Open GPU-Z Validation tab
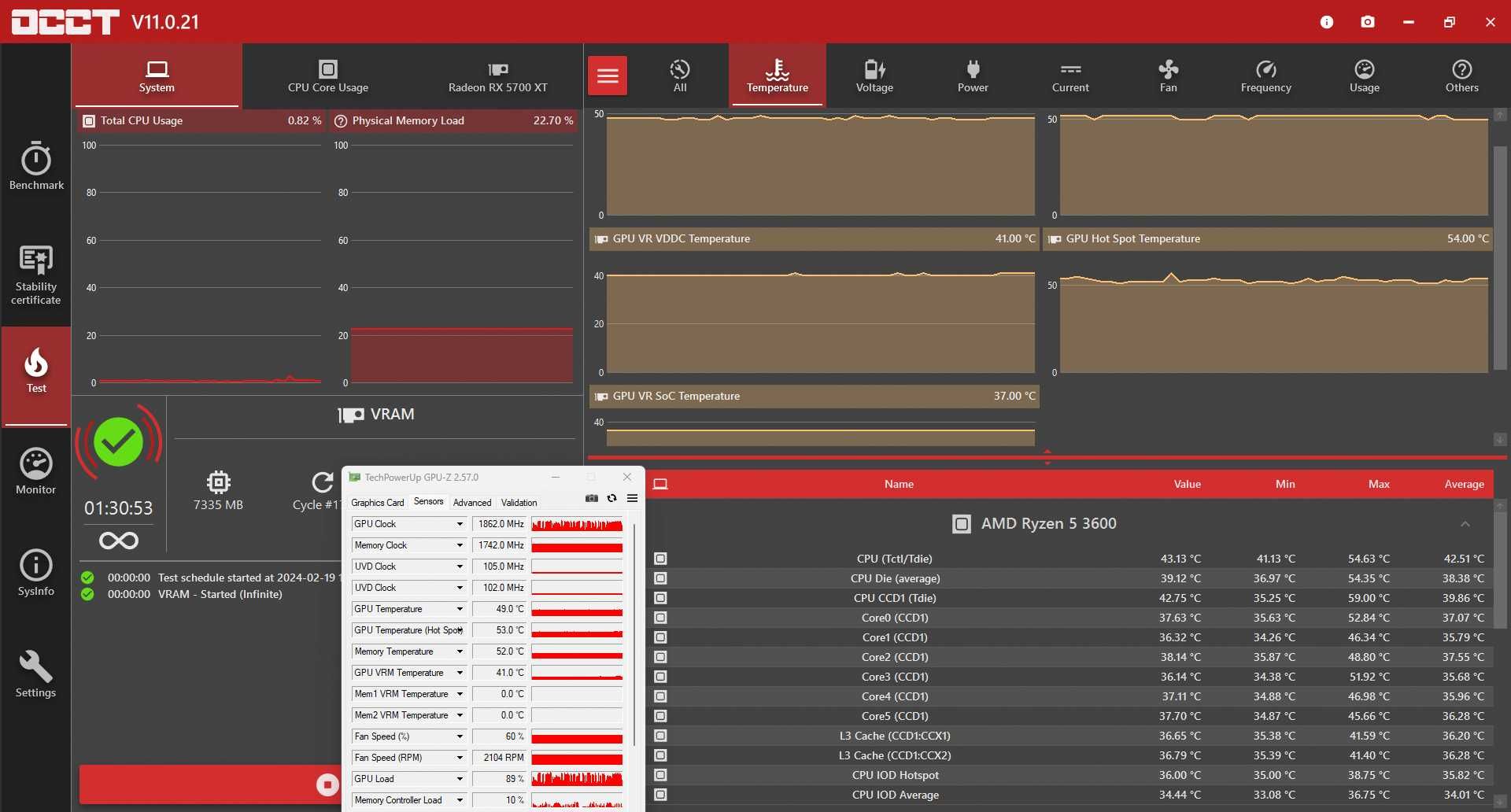The width and height of the screenshot is (1511, 812). click(x=519, y=502)
